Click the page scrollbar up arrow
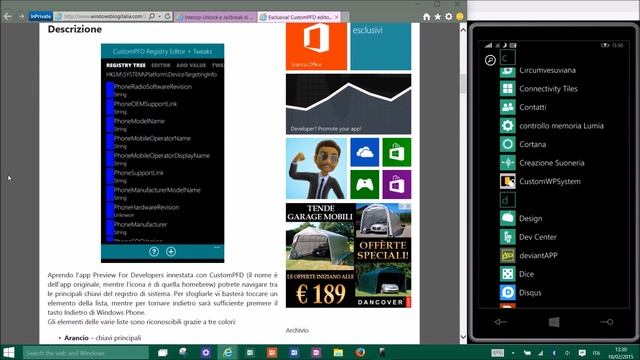 coord(463,29)
